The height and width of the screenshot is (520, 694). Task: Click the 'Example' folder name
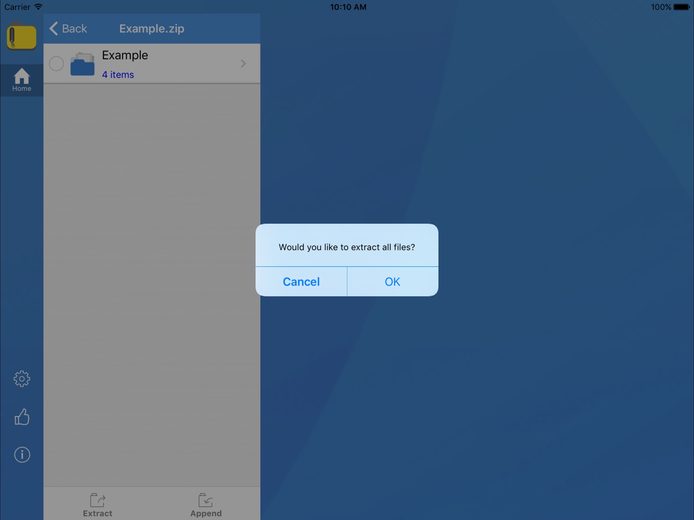point(125,55)
